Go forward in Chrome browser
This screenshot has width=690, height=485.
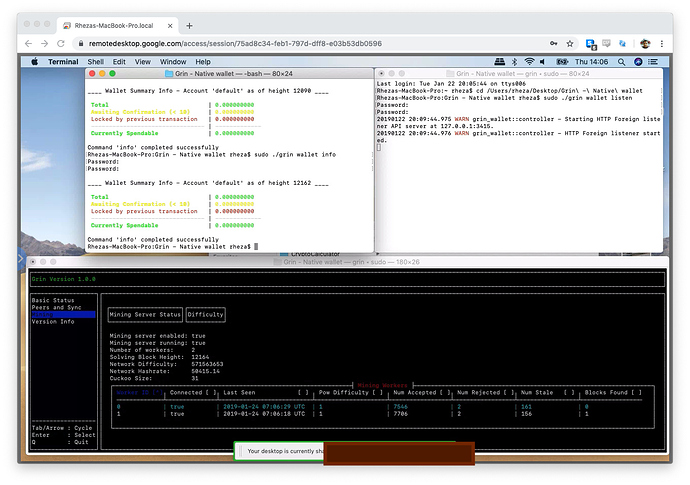click(x=44, y=44)
